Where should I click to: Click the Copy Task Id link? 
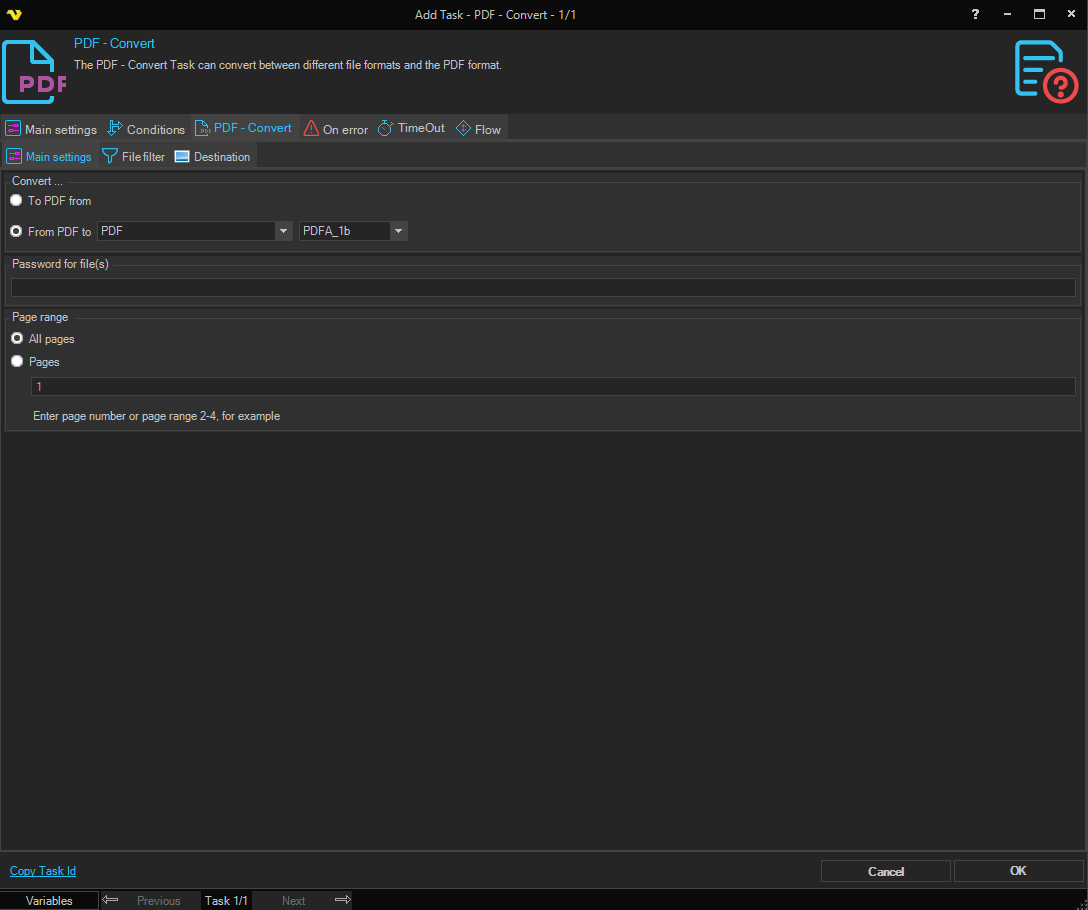pyautogui.click(x=43, y=871)
